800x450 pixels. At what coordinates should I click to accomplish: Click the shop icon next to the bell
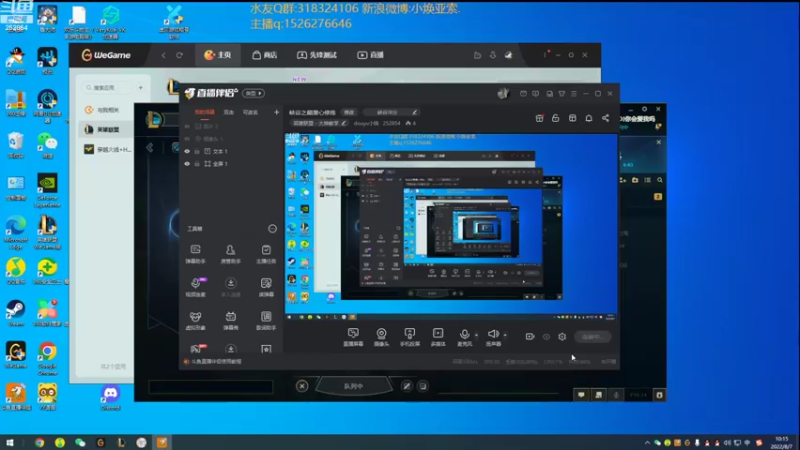click(x=572, y=118)
